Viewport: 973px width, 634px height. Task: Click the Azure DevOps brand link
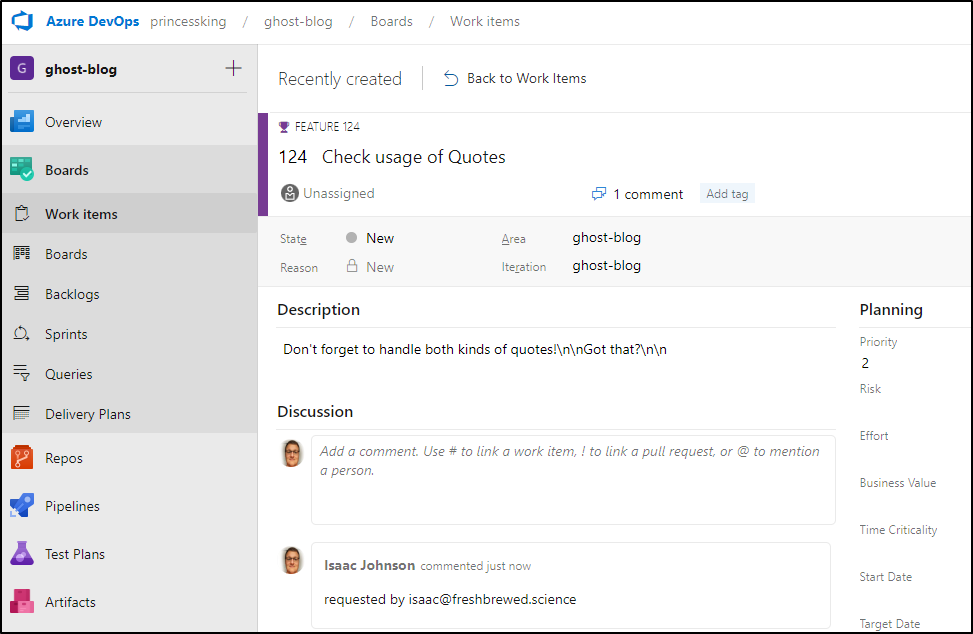(92, 21)
